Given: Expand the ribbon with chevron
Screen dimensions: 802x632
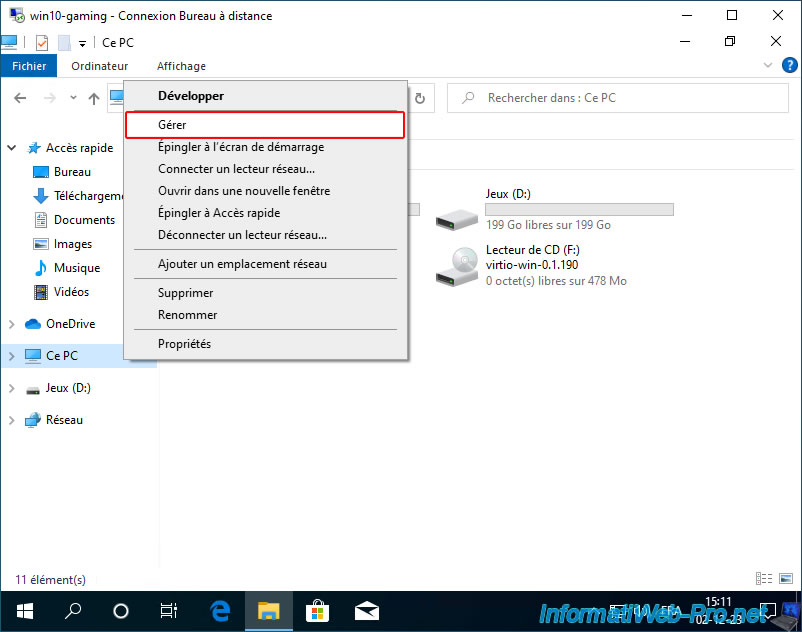Looking at the screenshot, I should pyautogui.click(x=768, y=65).
